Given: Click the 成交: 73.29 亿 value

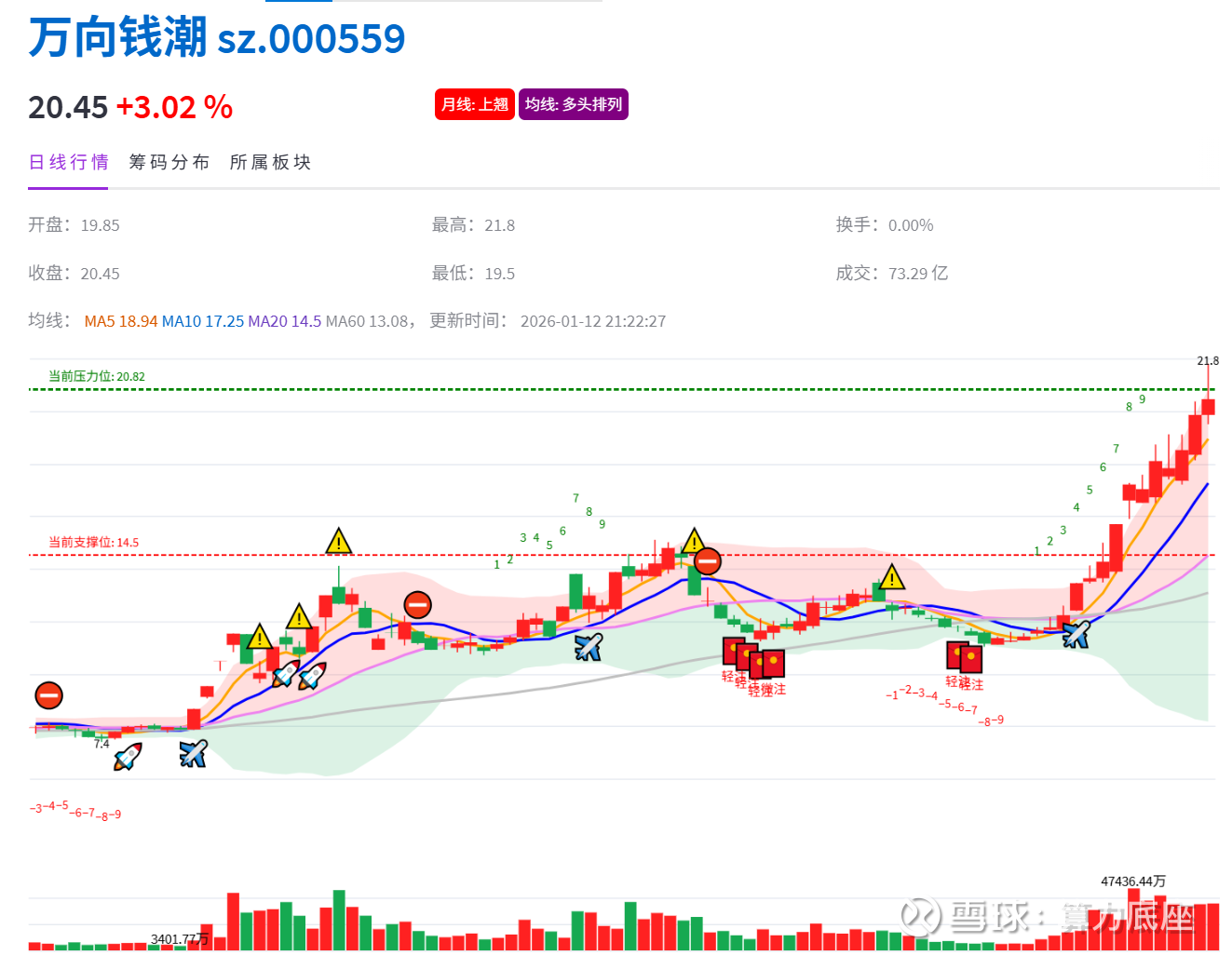Looking at the screenshot, I should 892,274.
